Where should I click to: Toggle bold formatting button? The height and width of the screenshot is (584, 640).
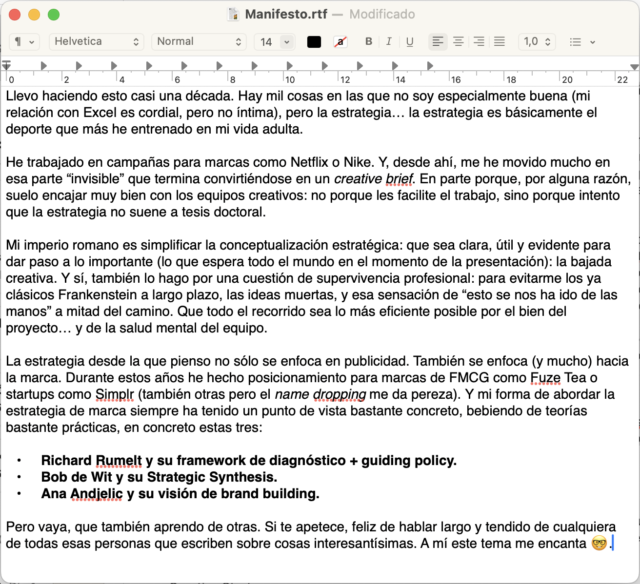(x=368, y=42)
